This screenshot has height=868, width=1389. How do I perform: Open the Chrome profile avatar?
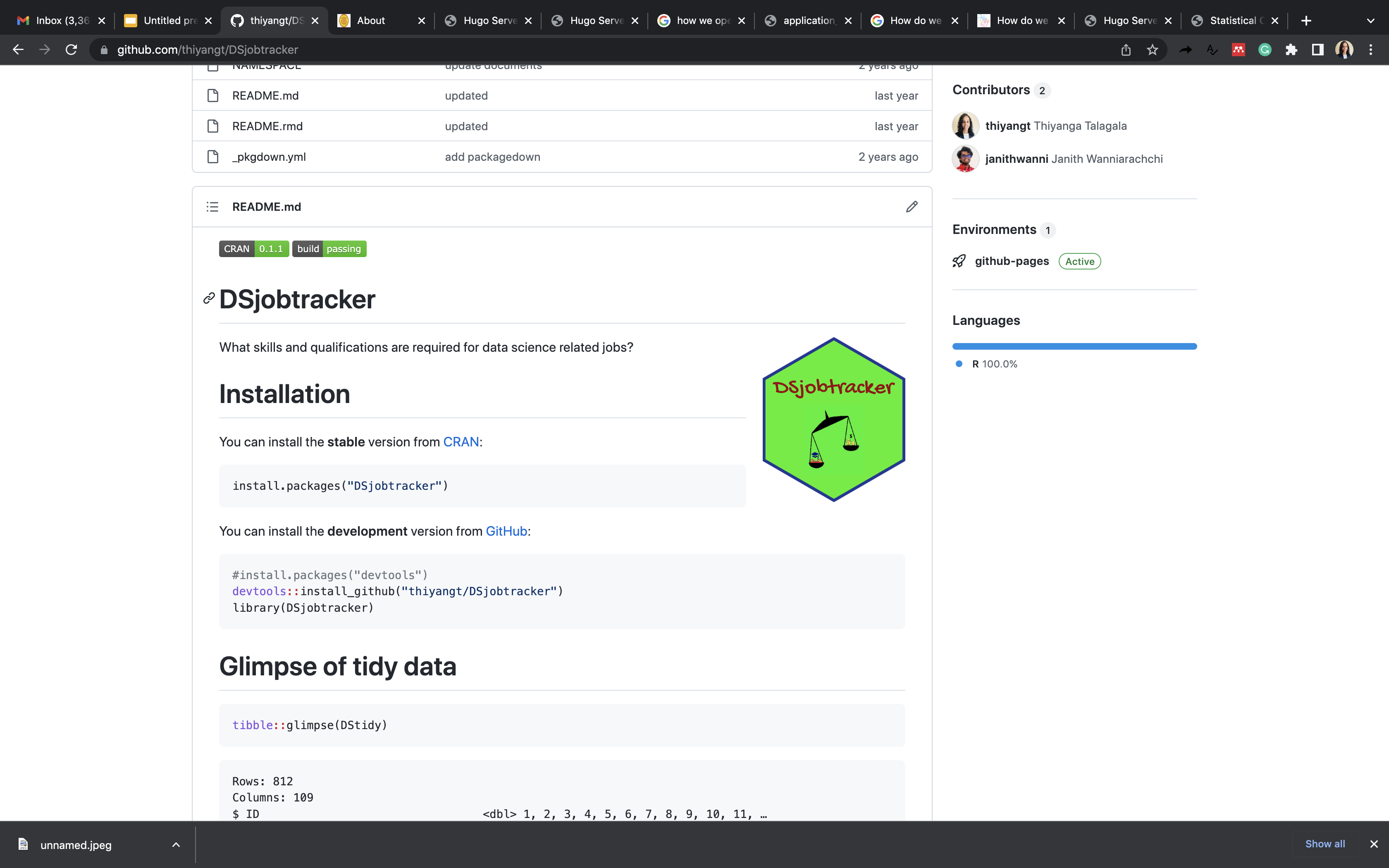(1344, 50)
